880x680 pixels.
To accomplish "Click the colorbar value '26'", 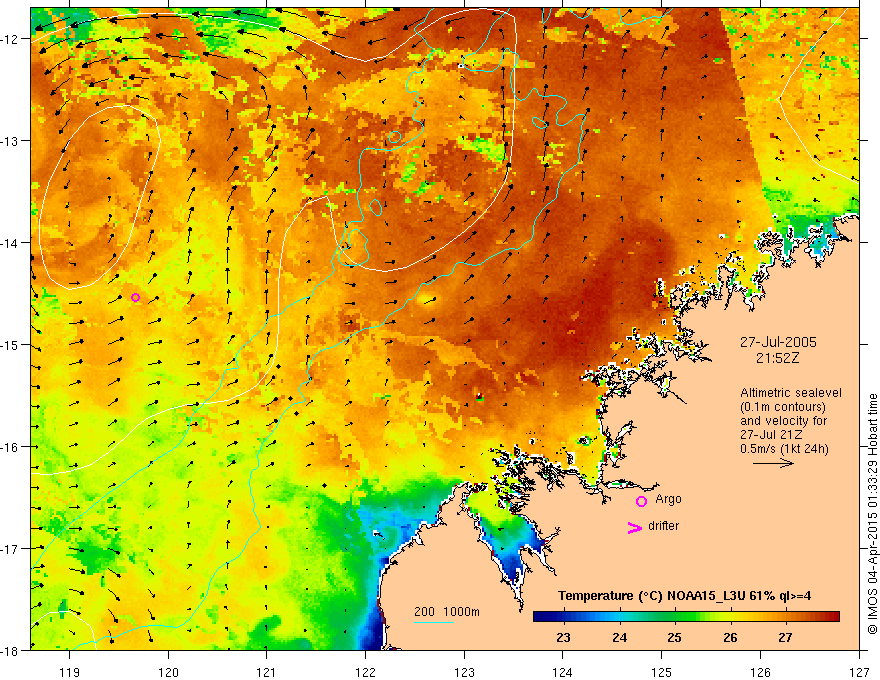I will coord(730,638).
